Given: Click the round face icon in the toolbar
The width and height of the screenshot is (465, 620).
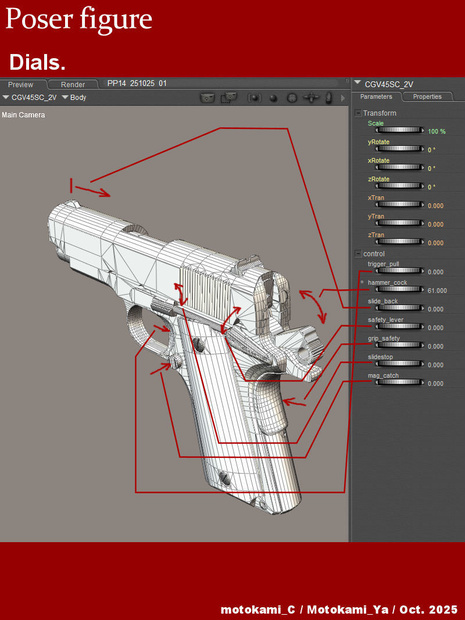Looking at the screenshot, I should 292,98.
